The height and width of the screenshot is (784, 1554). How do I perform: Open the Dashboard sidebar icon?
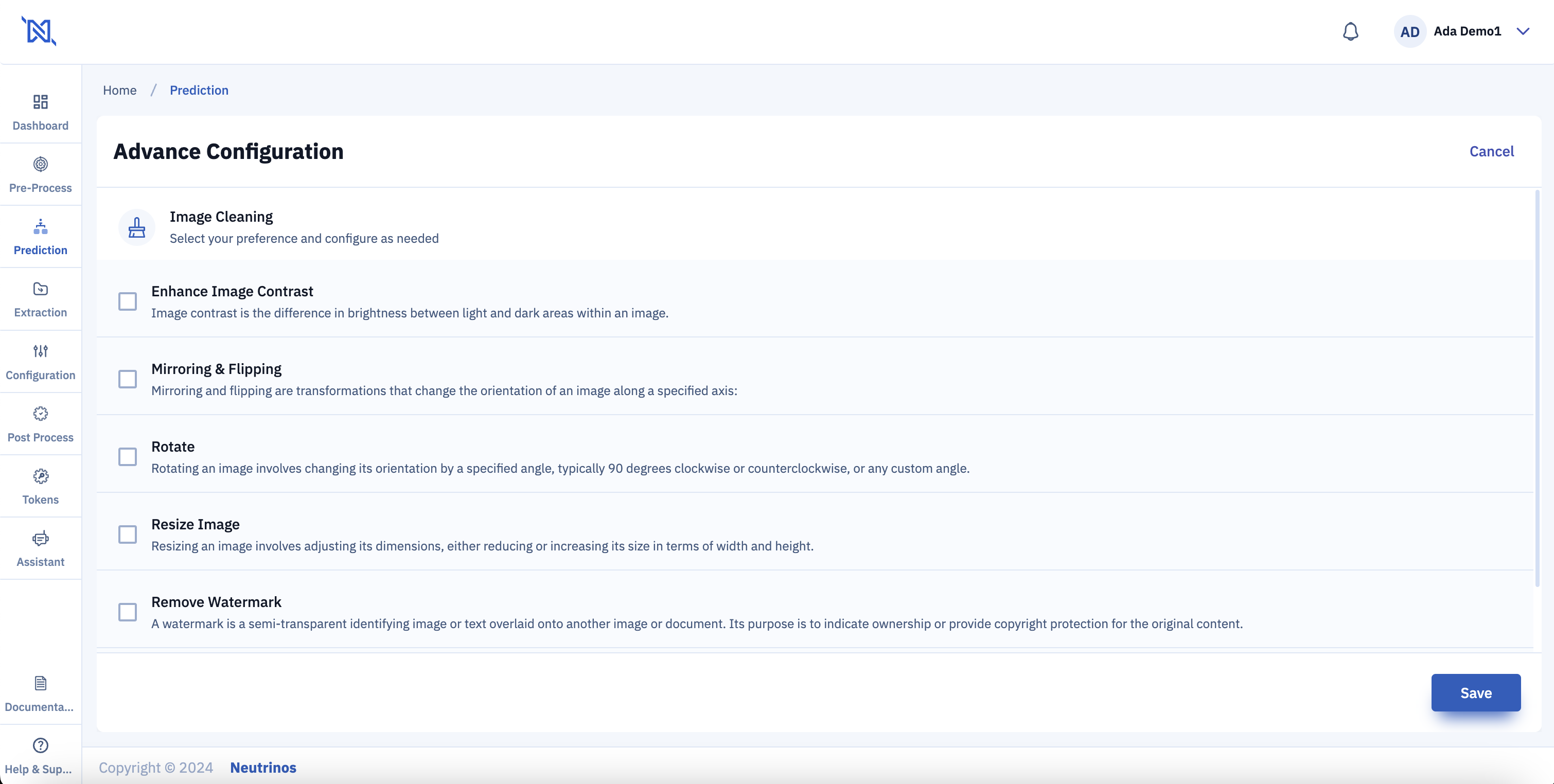pos(41,101)
